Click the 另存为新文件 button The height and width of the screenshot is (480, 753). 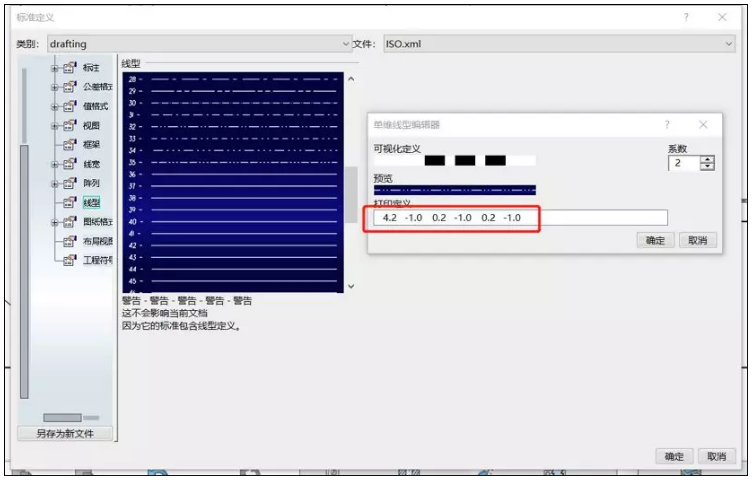(65, 433)
